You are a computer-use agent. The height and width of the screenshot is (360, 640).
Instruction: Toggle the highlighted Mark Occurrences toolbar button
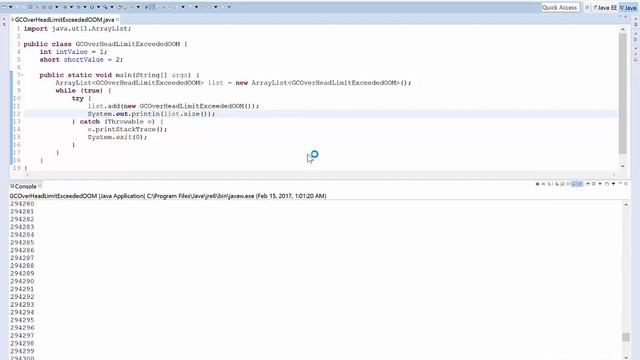[x=152, y=7]
